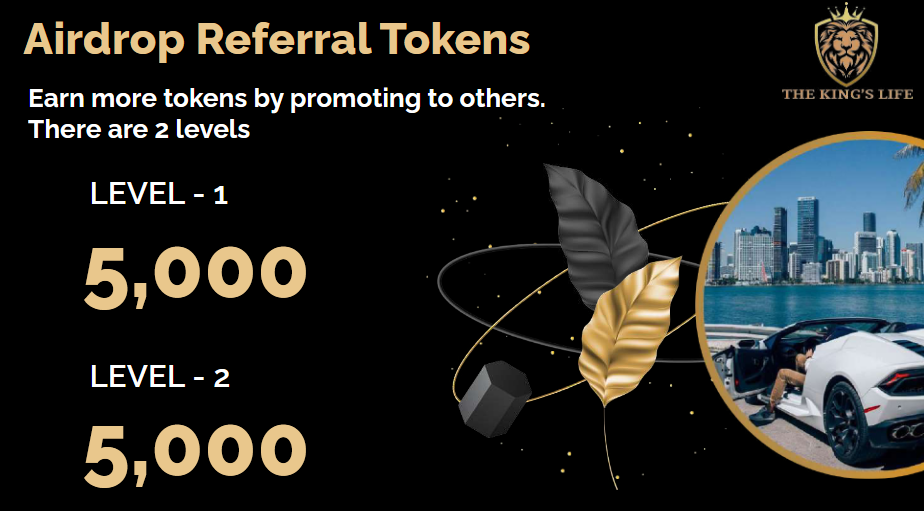Click the gold crown atop the lion logo

pos(846,12)
